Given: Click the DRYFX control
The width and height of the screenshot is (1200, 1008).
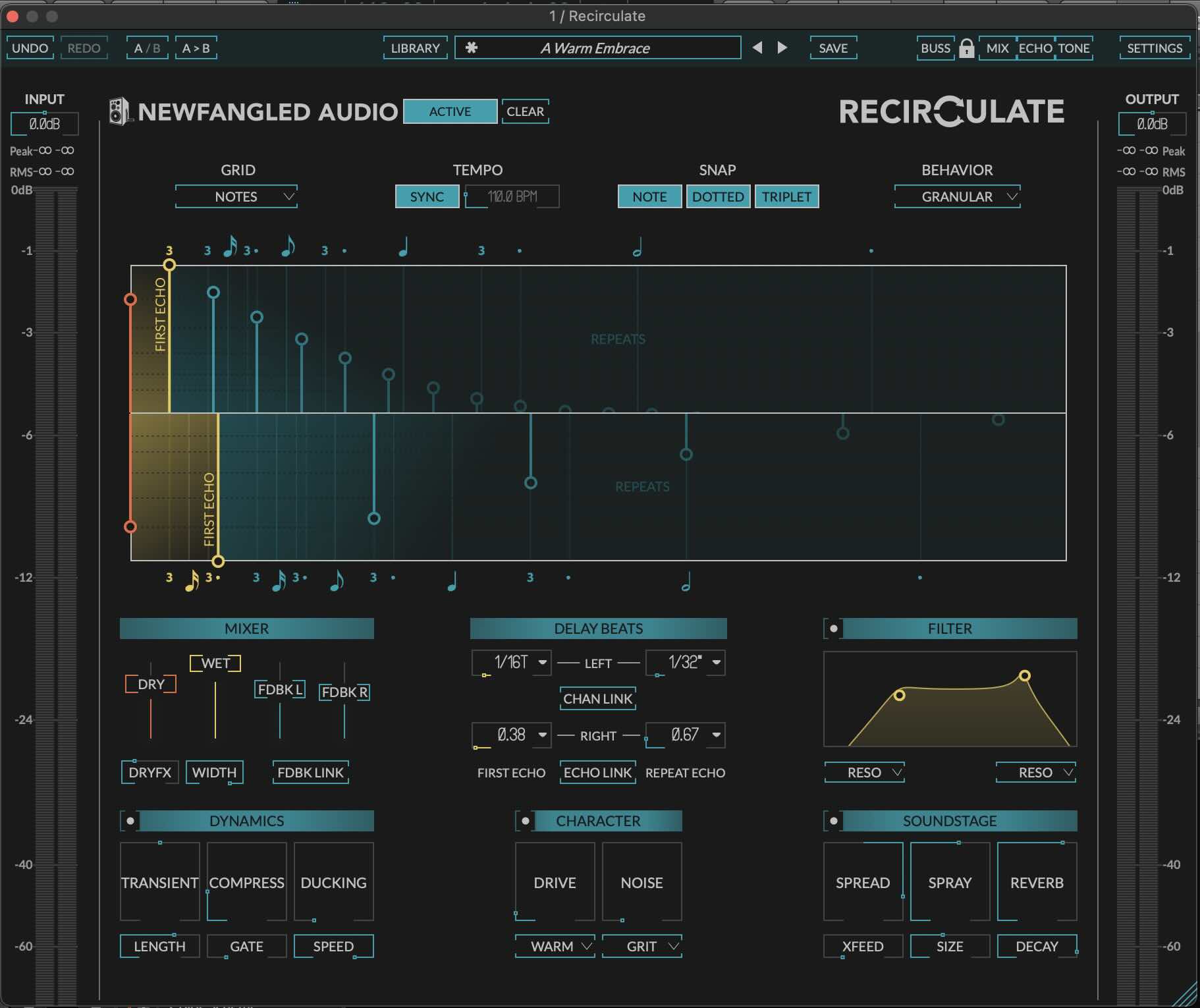Looking at the screenshot, I should click(150, 772).
